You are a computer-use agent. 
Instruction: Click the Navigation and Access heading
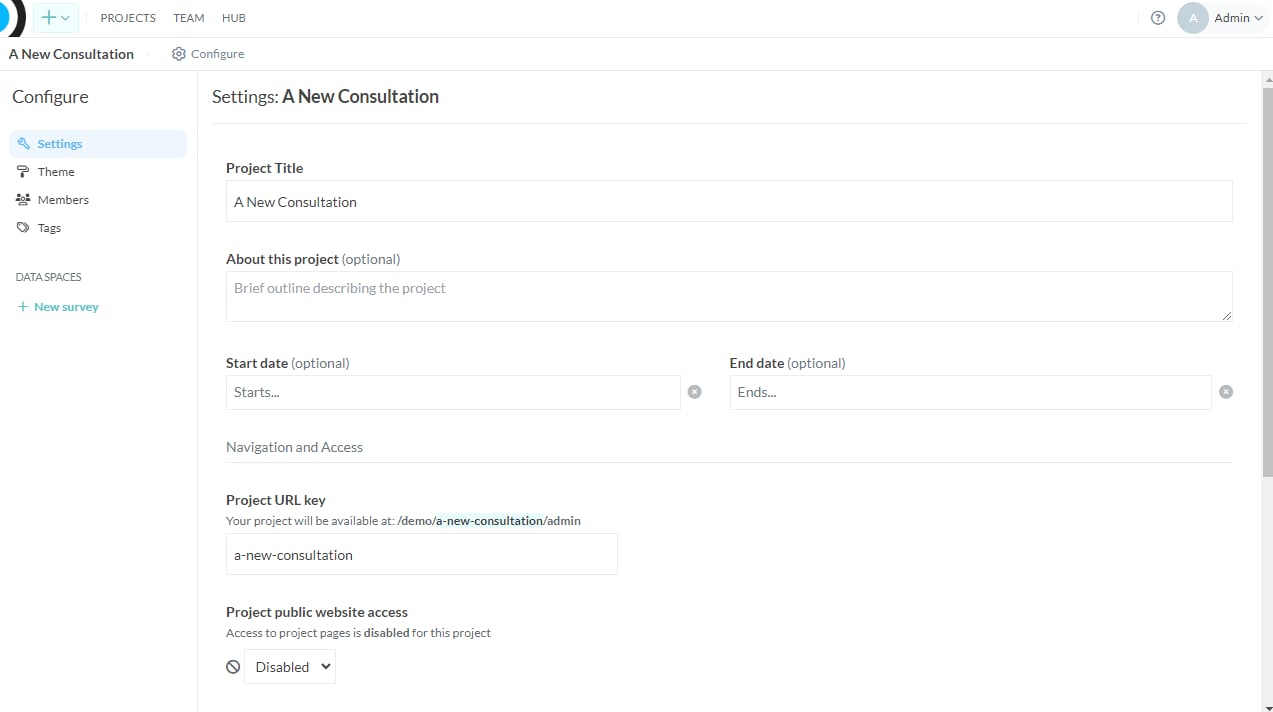point(294,447)
